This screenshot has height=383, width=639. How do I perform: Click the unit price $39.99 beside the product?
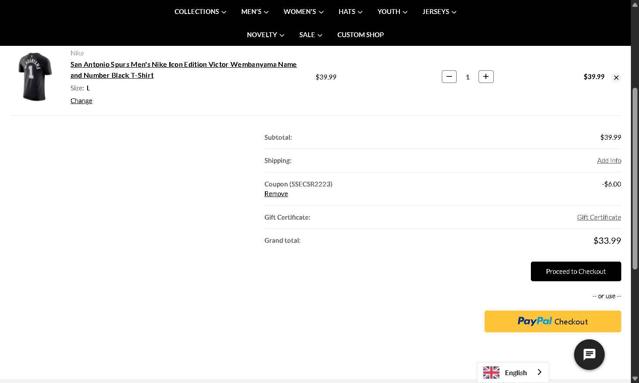[x=326, y=77]
